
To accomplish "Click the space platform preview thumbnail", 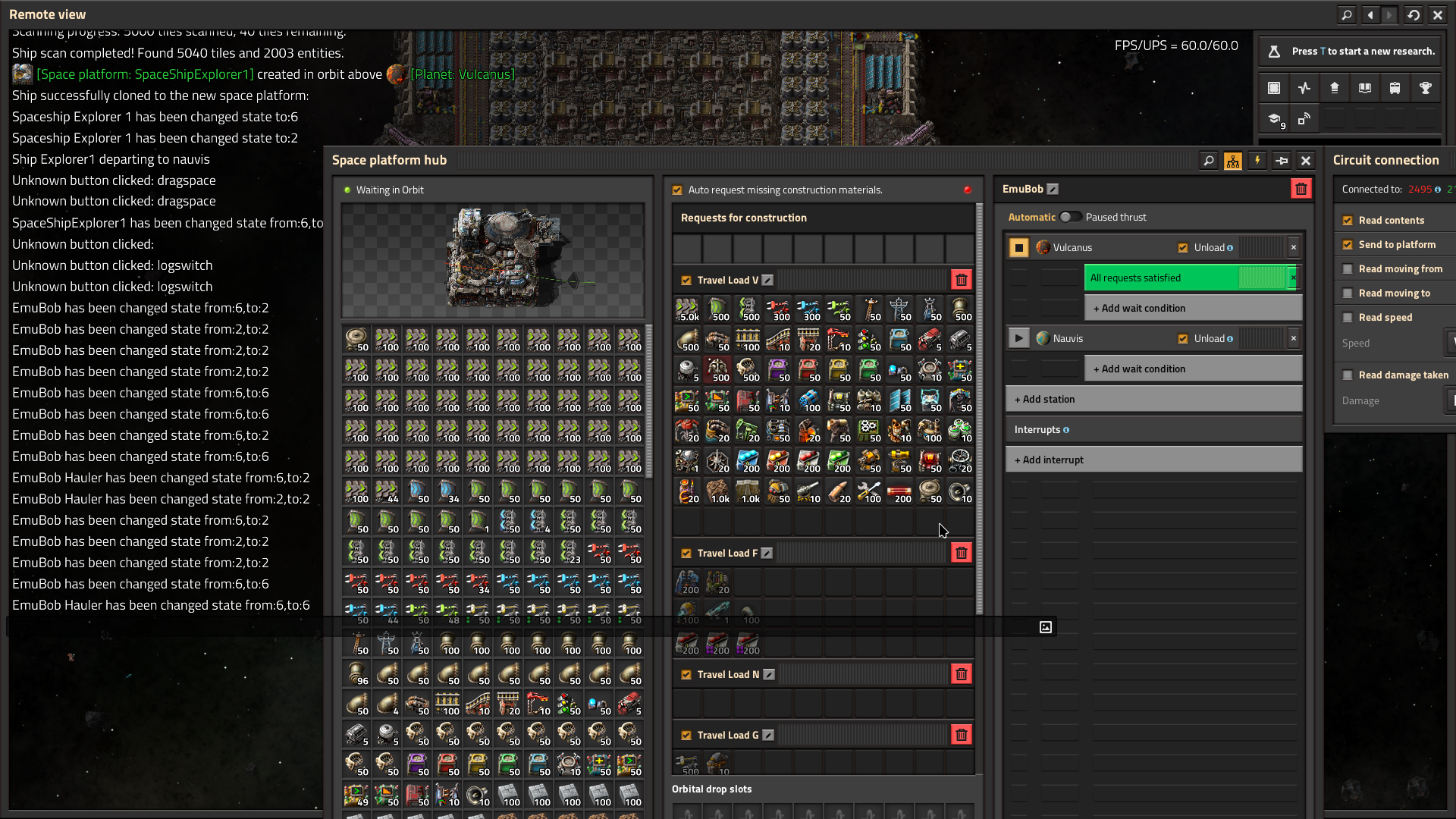I will coord(493,261).
